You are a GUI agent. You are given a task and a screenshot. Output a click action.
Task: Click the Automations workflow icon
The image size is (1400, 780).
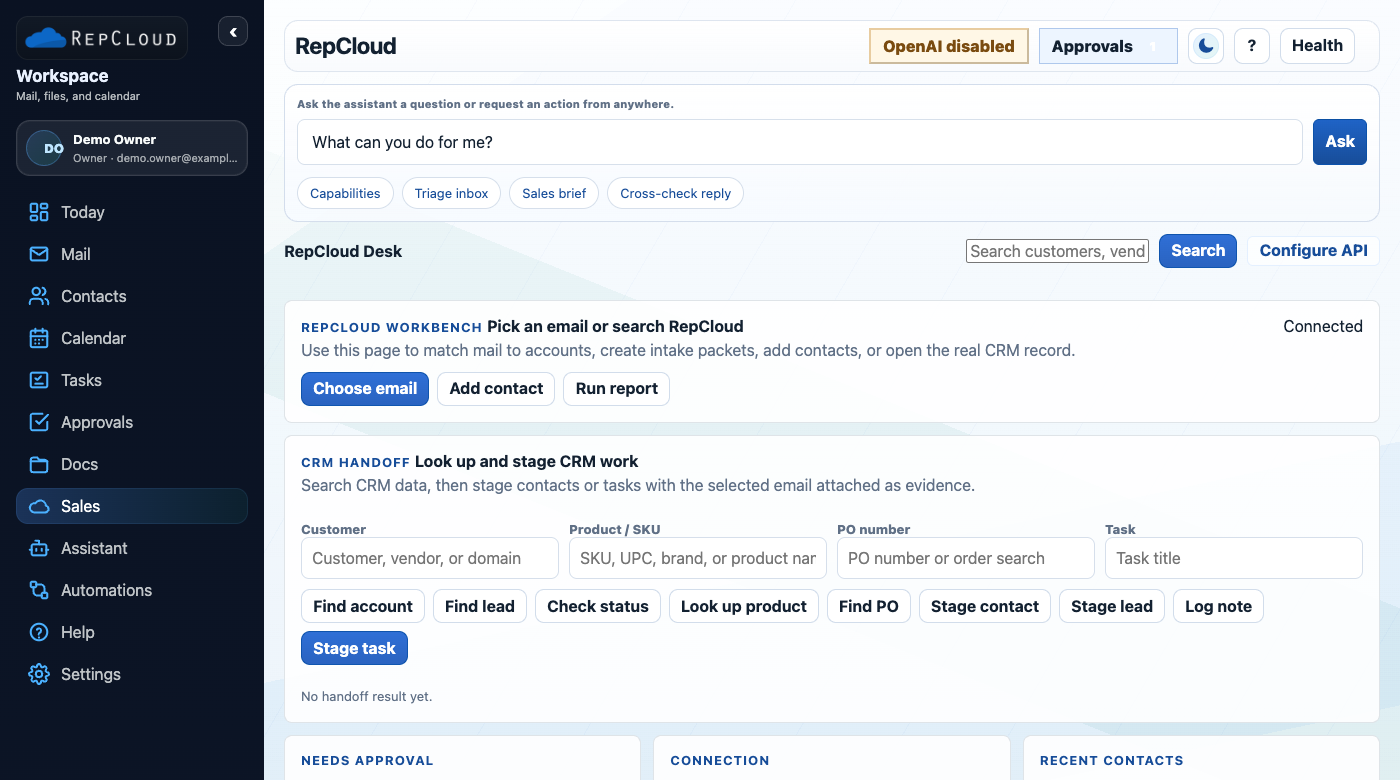39,590
